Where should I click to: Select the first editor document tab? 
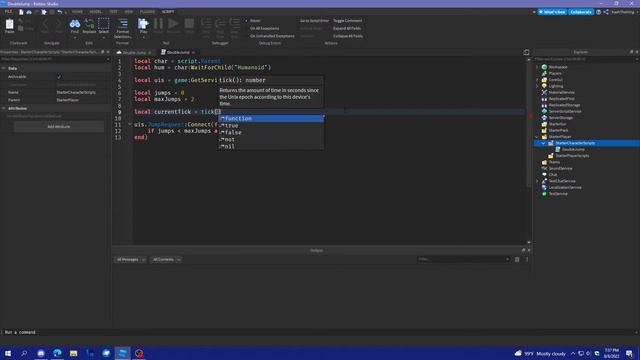134,52
